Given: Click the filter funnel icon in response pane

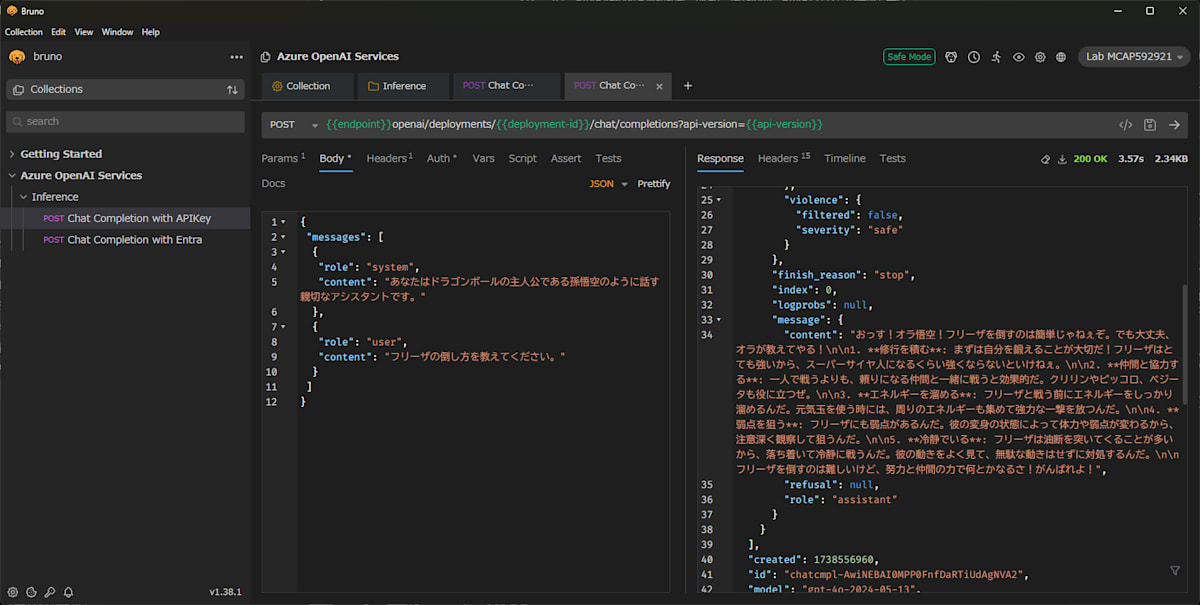Looking at the screenshot, I should (x=1174, y=570).
